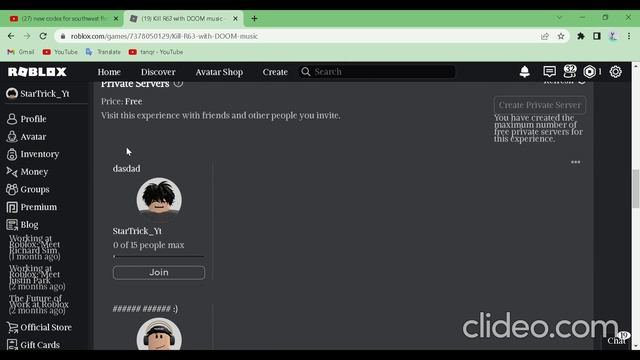Go to the Create menu item

275,72
